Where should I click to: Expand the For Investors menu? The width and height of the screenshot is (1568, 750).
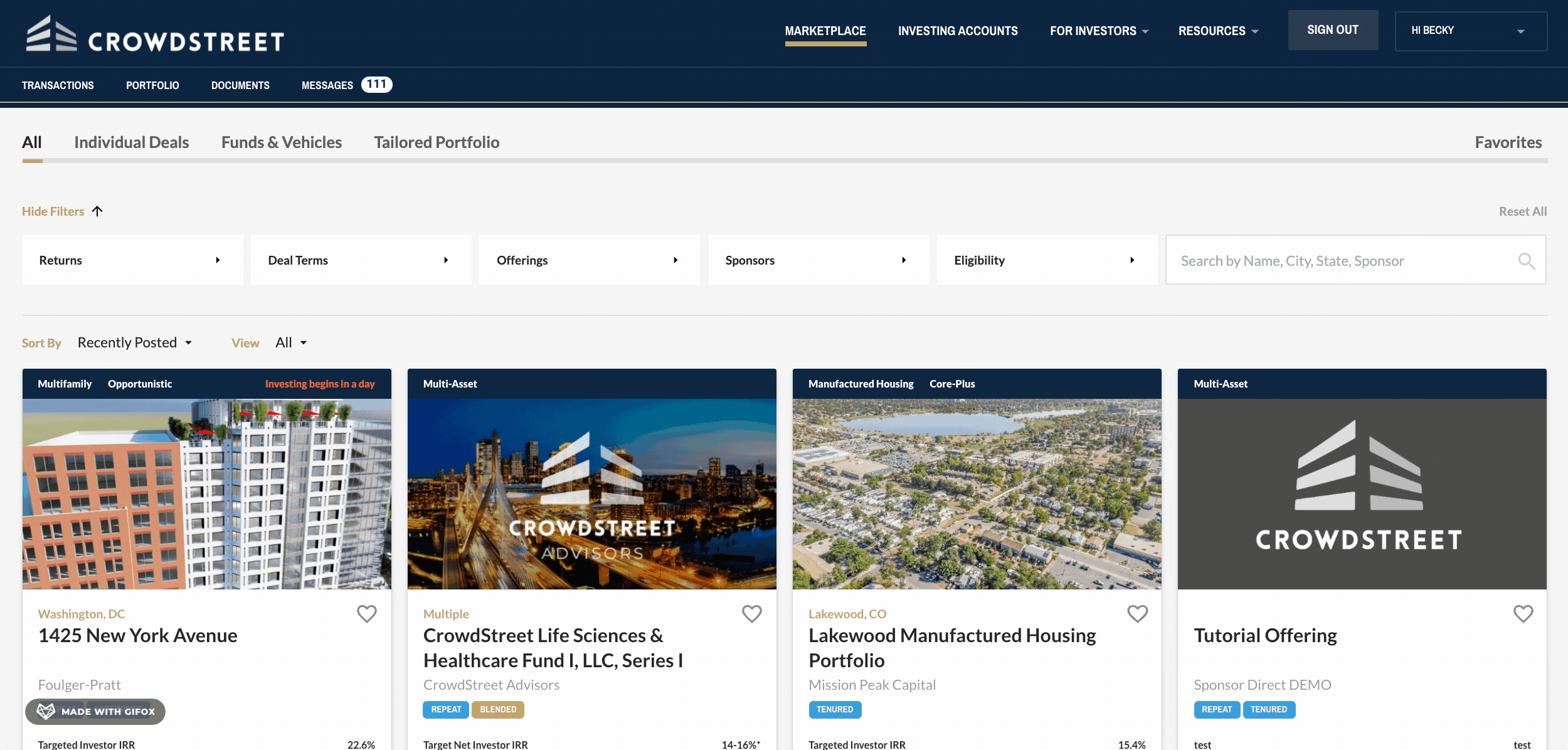pos(1099,31)
